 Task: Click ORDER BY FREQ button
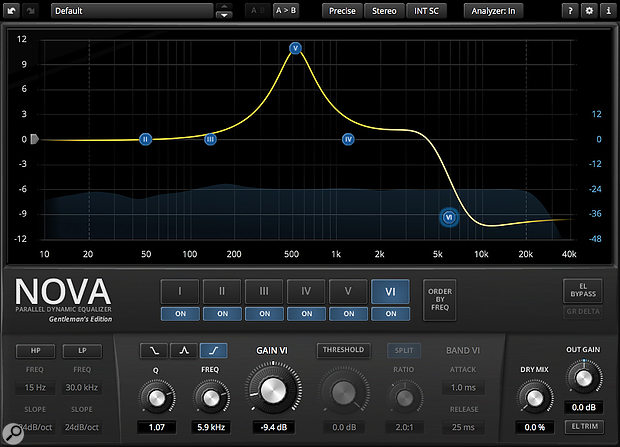coord(440,299)
